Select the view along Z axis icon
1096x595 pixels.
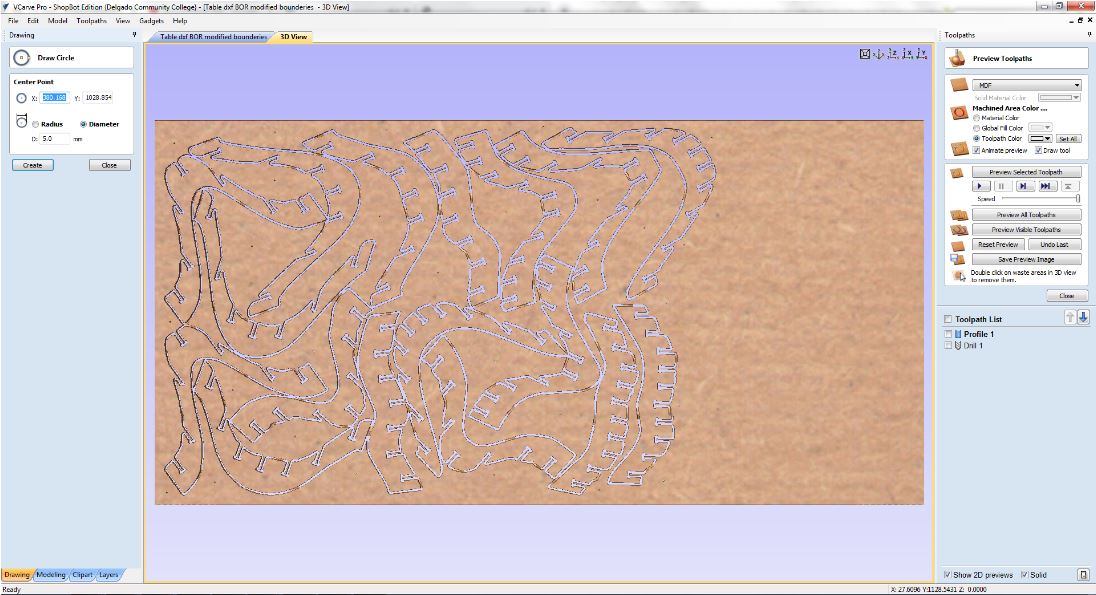(893, 54)
